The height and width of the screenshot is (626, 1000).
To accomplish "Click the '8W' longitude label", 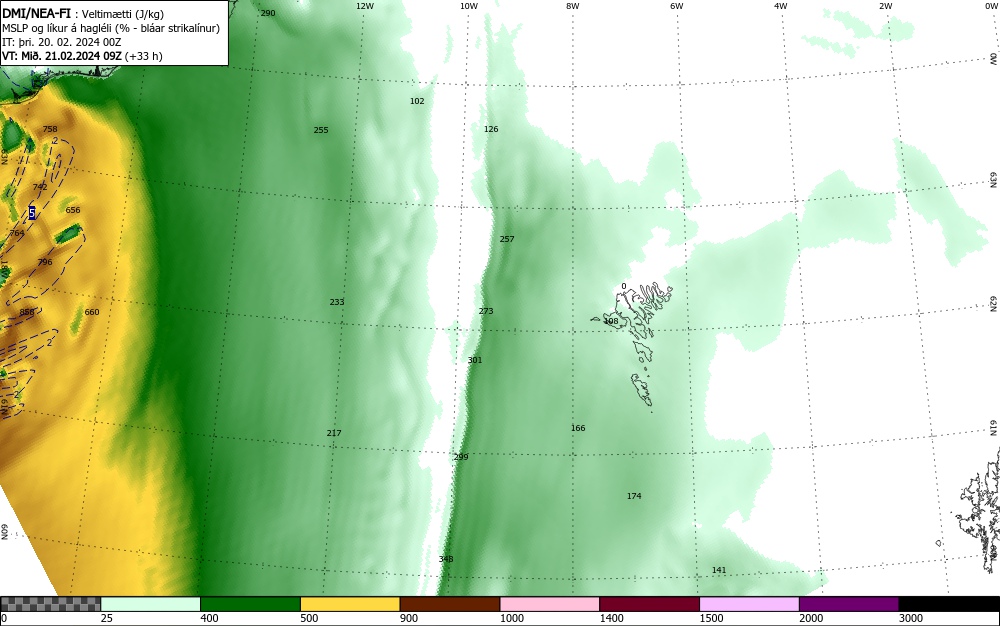I will coord(573,6).
